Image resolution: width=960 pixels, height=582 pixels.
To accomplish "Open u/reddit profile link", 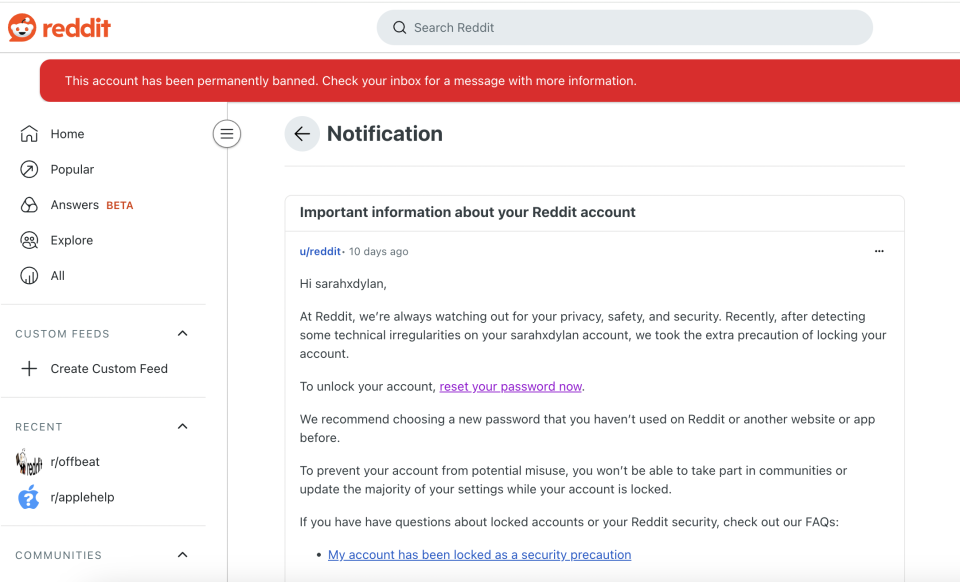I will click(x=320, y=252).
